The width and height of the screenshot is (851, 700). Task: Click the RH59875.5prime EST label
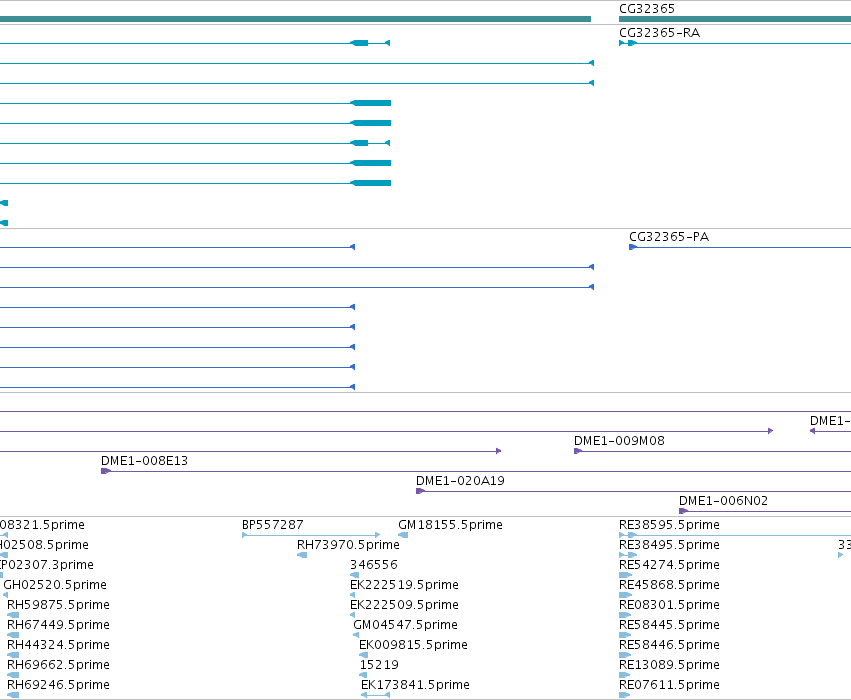[58, 604]
